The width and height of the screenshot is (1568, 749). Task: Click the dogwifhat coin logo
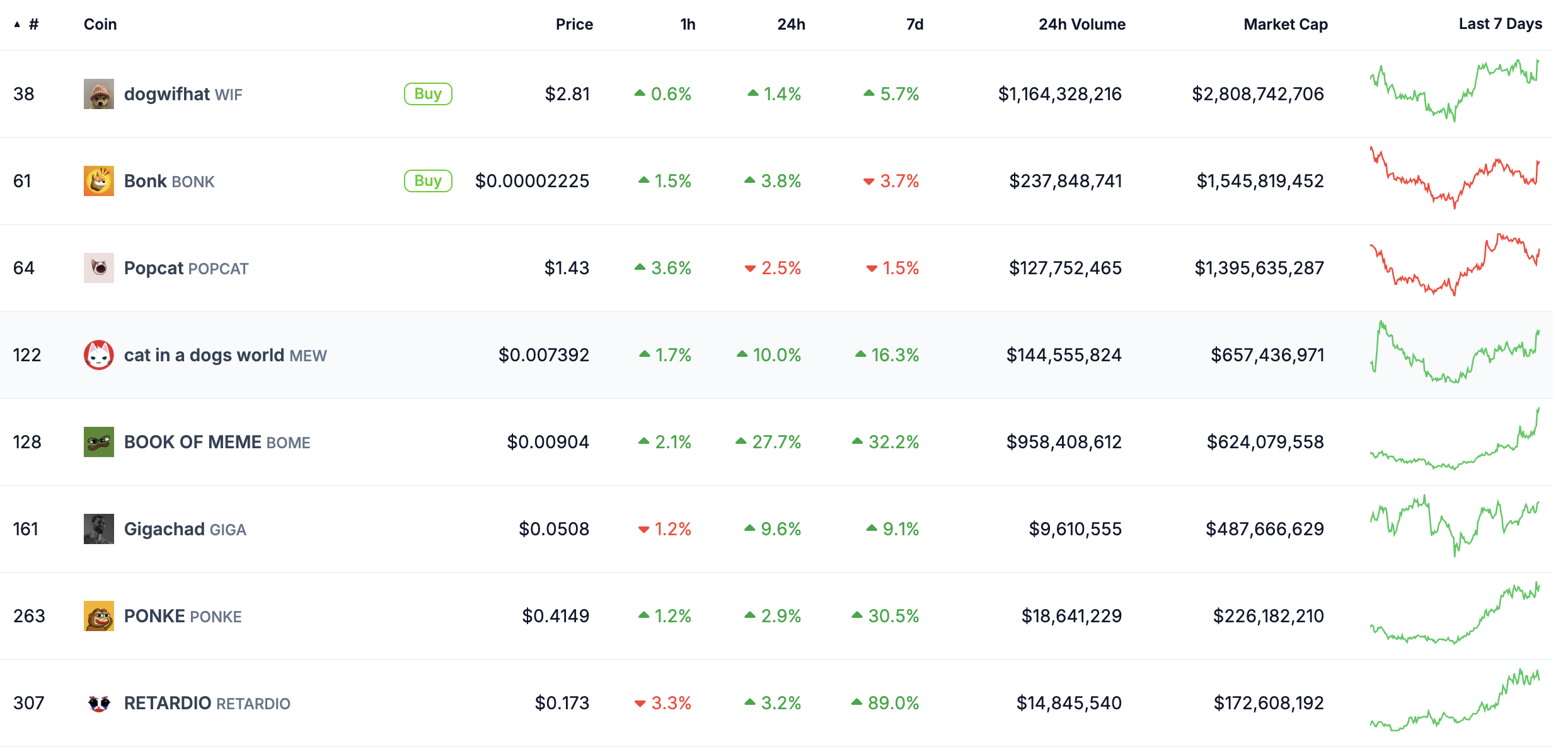(x=100, y=93)
